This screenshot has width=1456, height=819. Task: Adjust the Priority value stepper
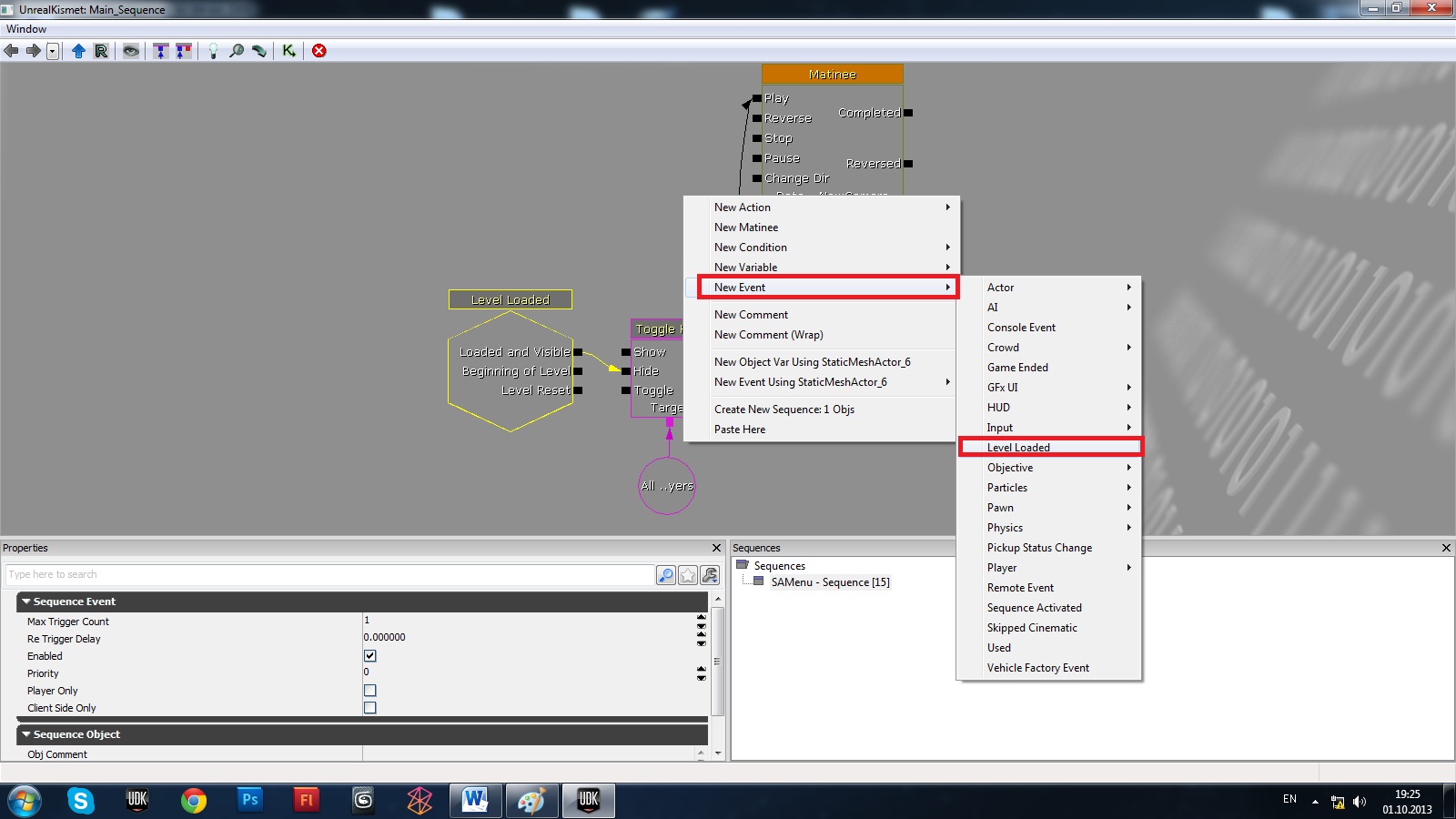click(702, 673)
